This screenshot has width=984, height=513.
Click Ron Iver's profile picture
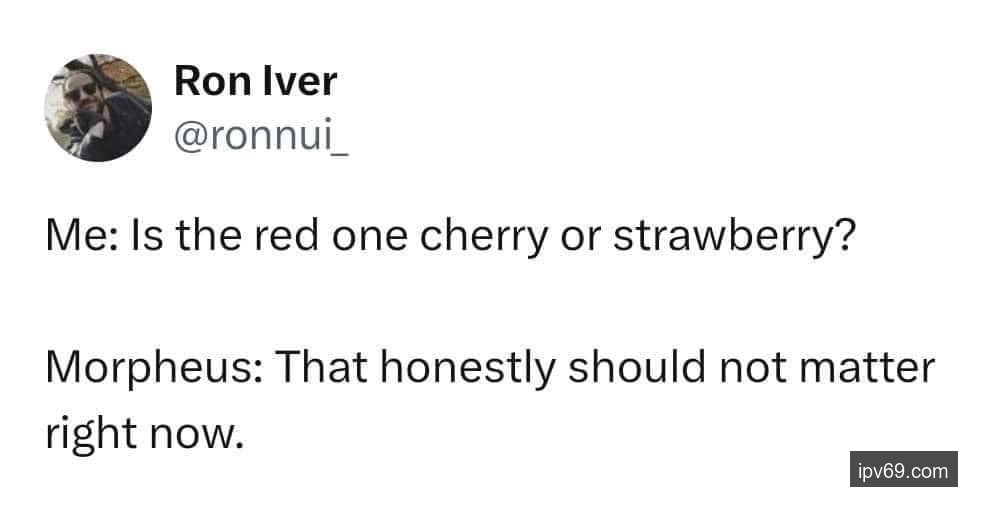pos(98,108)
